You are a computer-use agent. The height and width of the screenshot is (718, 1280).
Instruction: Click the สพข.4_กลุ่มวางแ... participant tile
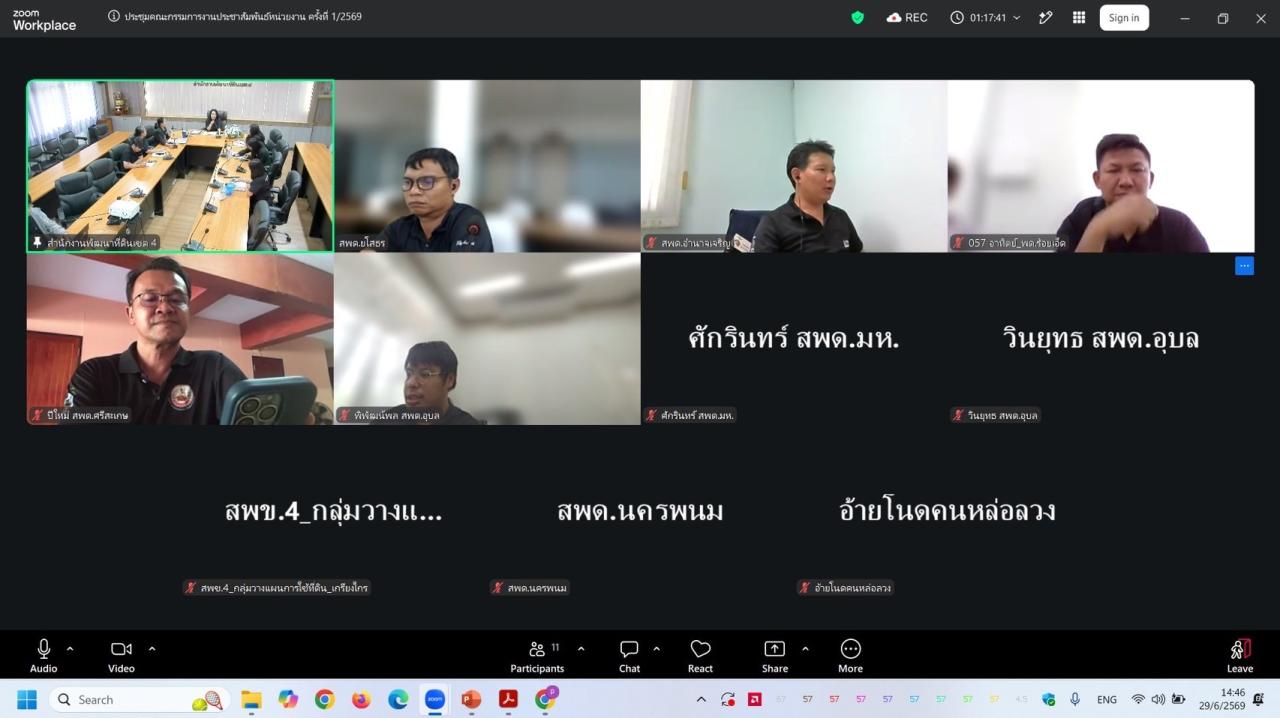(333, 512)
